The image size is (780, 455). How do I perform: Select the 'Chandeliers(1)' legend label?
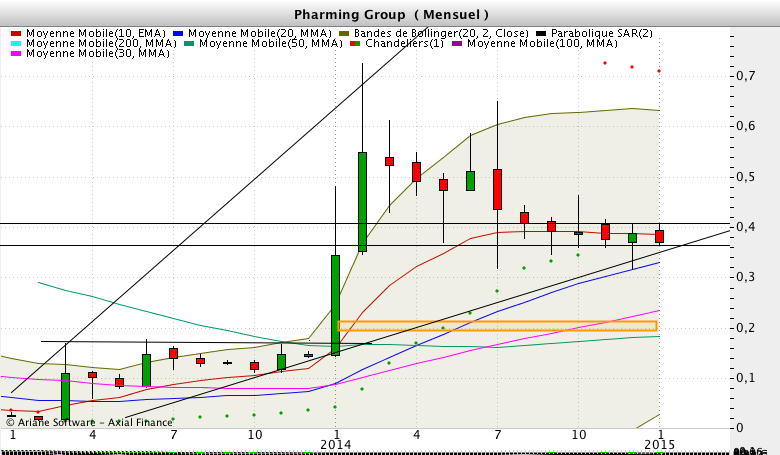404,43
